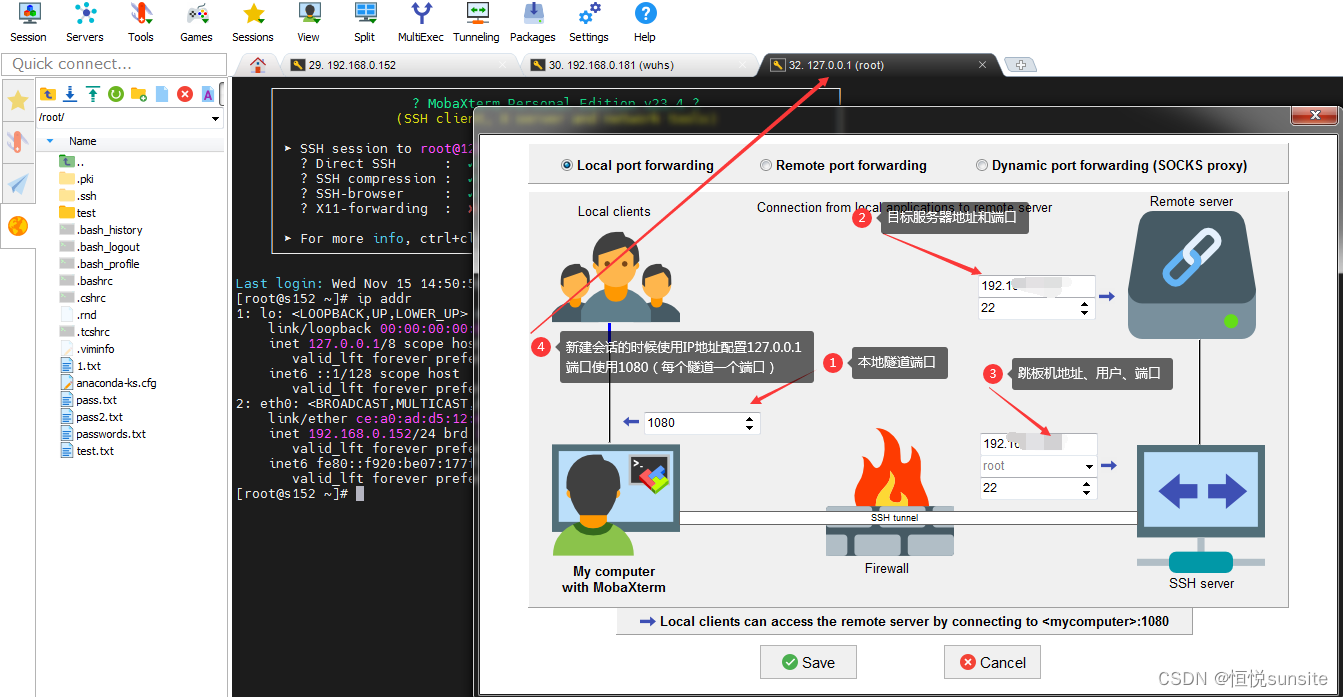Open the Games toolbar button
1343x697 pixels.
(196, 23)
